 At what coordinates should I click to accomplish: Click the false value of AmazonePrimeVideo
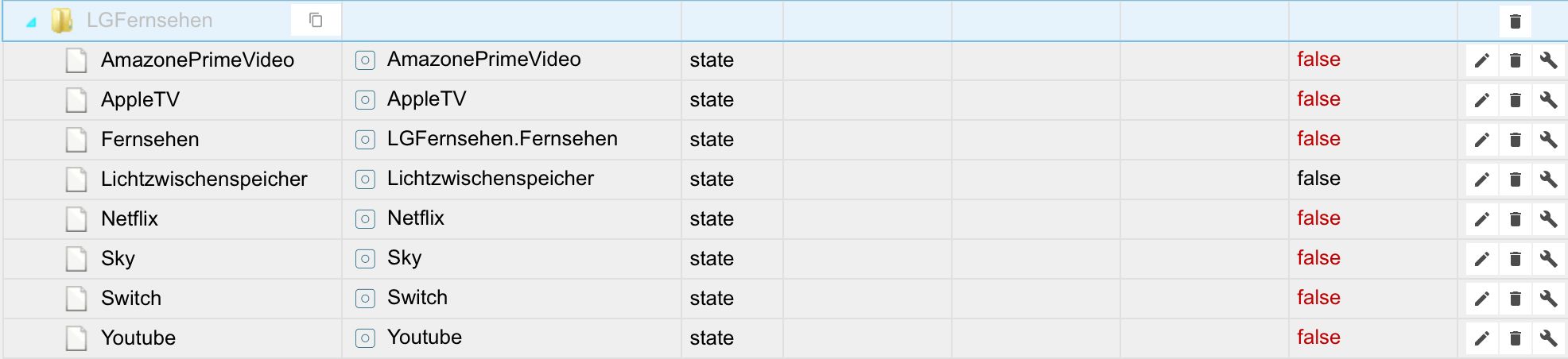(1318, 59)
